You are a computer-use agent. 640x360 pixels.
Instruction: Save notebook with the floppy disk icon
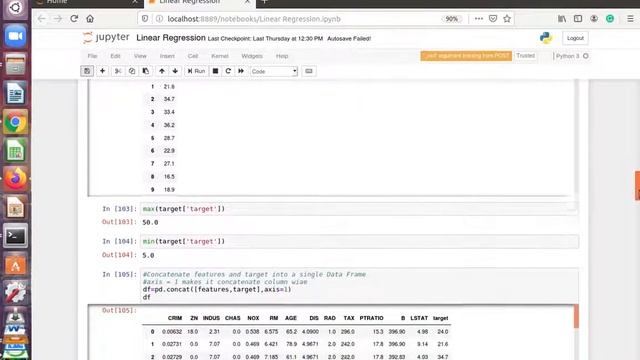pos(87,71)
